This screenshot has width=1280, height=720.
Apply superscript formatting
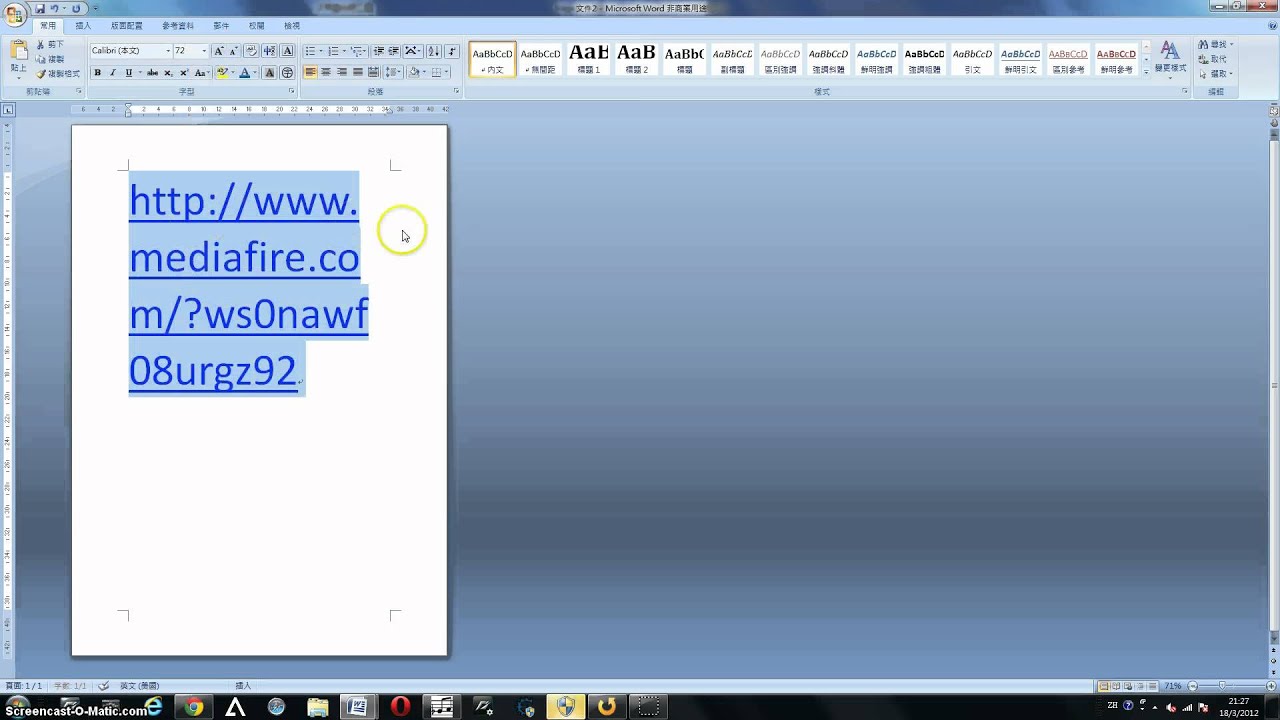coord(184,73)
